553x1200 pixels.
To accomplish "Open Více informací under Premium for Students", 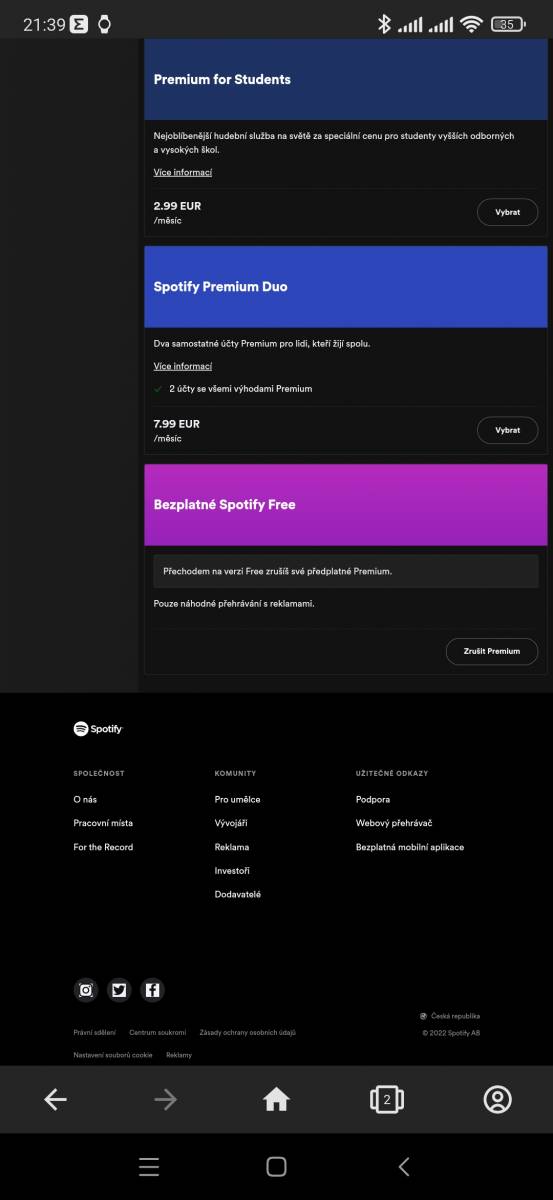I will tap(183, 172).
